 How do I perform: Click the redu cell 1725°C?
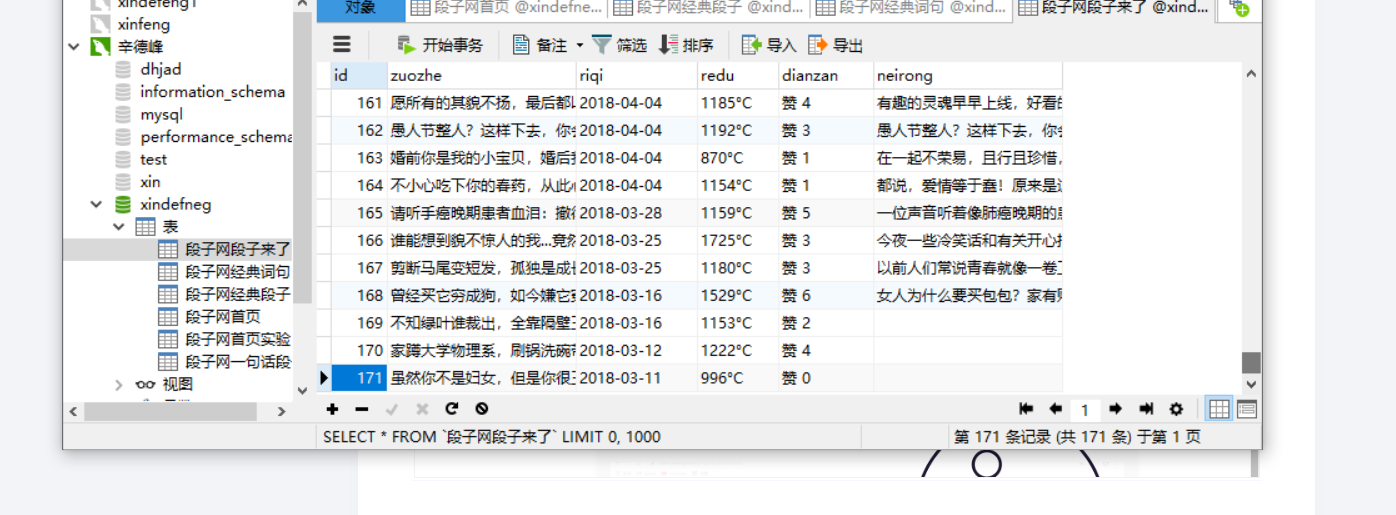pos(738,240)
